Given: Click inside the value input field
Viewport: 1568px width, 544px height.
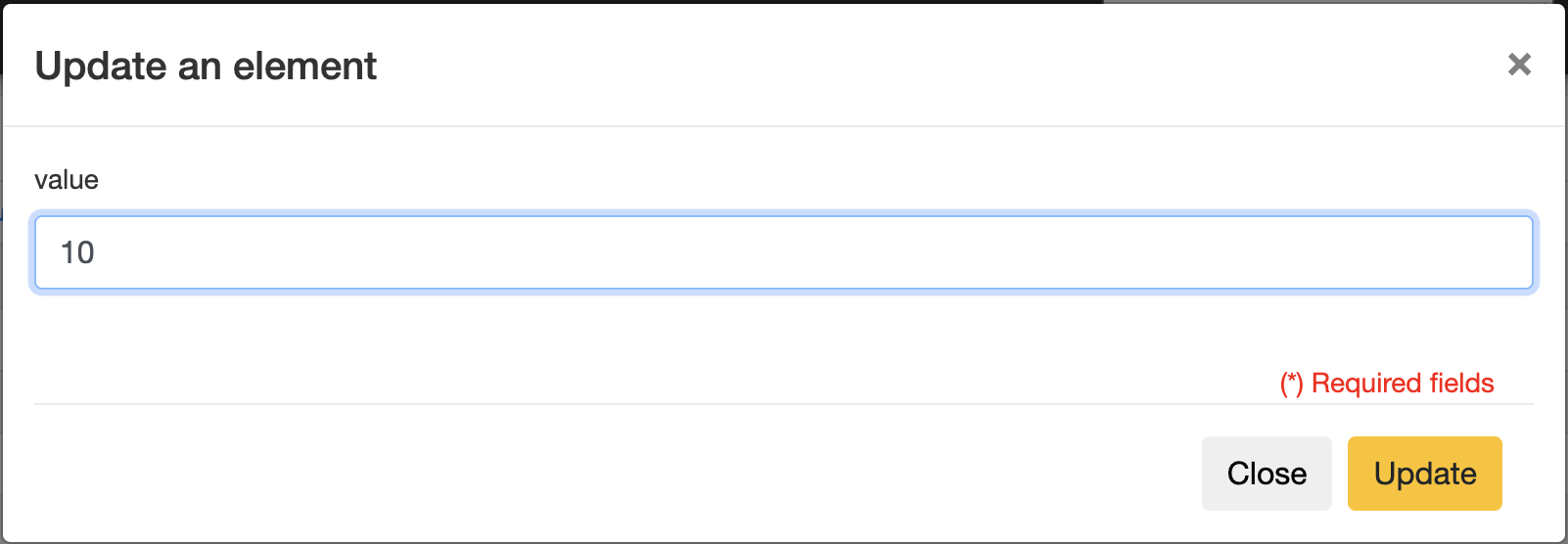Looking at the screenshot, I should coord(783,252).
